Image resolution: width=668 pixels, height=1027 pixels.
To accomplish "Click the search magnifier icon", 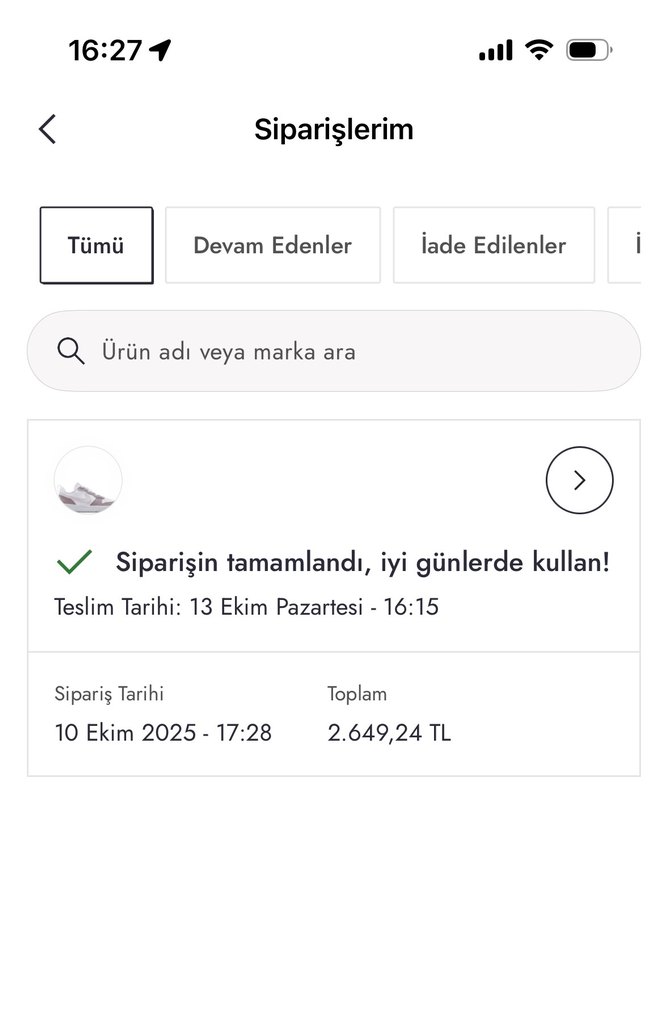I will [71, 352].
